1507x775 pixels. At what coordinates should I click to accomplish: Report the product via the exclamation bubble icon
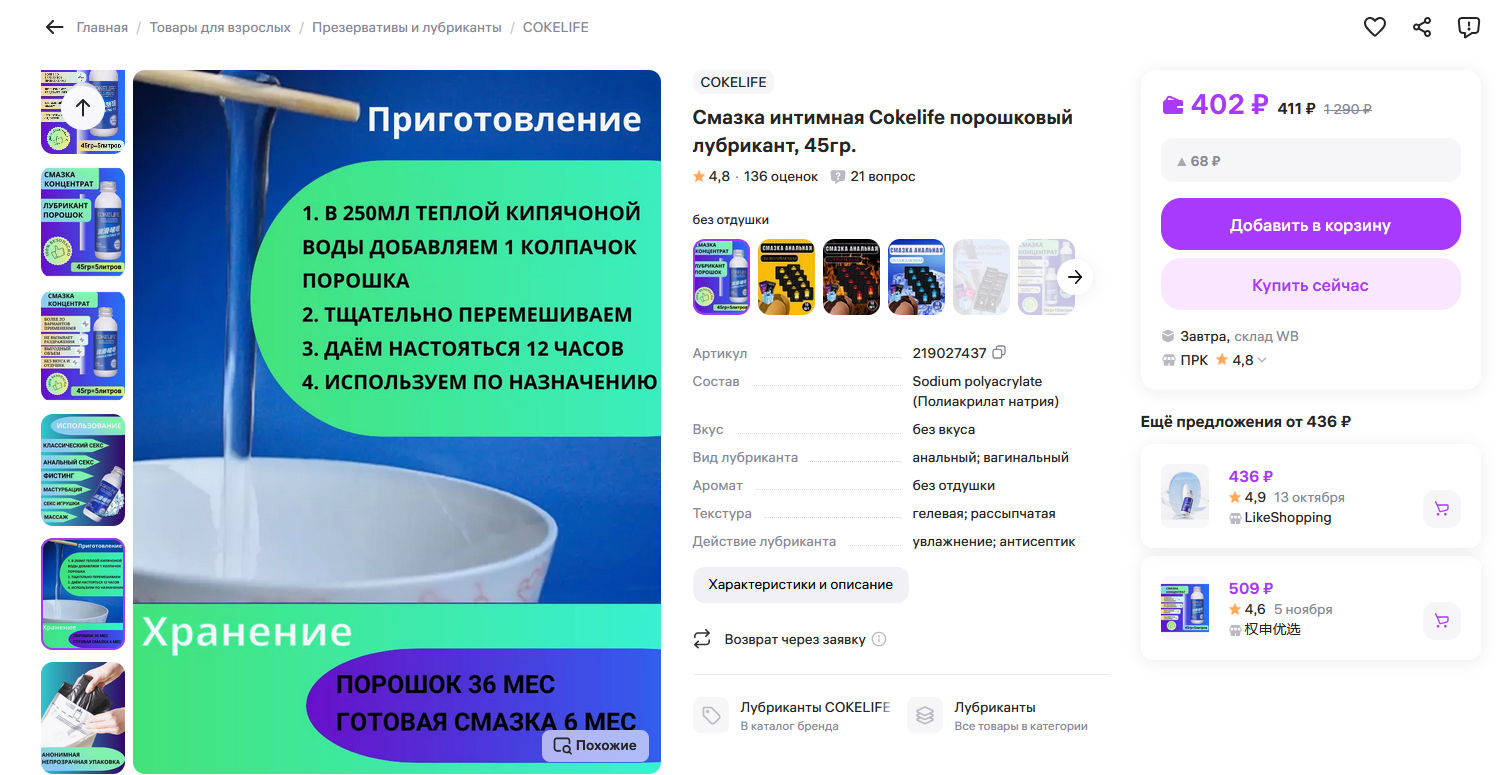1469,27
